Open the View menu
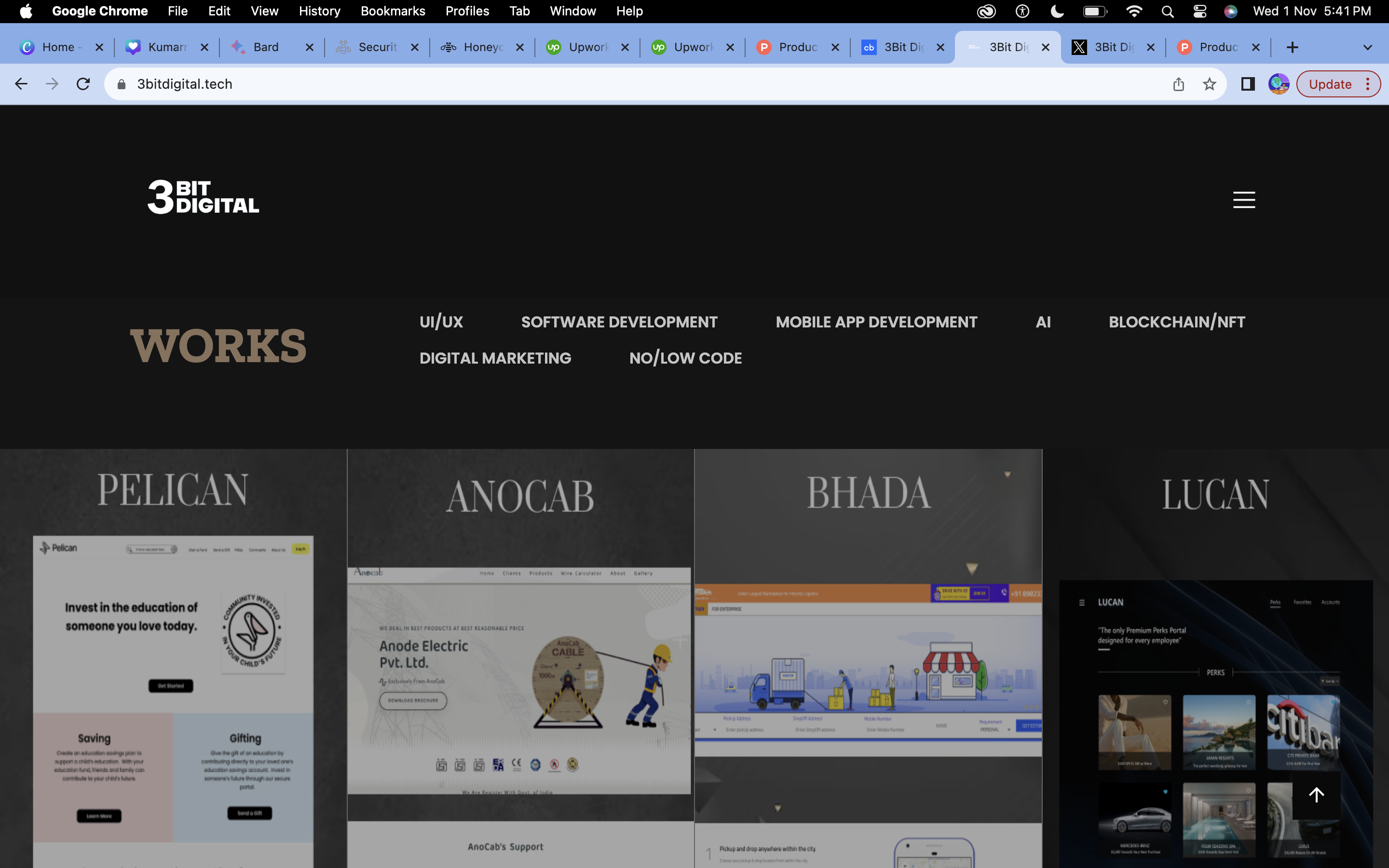The width and height of the screenshot is (1389, 868). (265, 11)
